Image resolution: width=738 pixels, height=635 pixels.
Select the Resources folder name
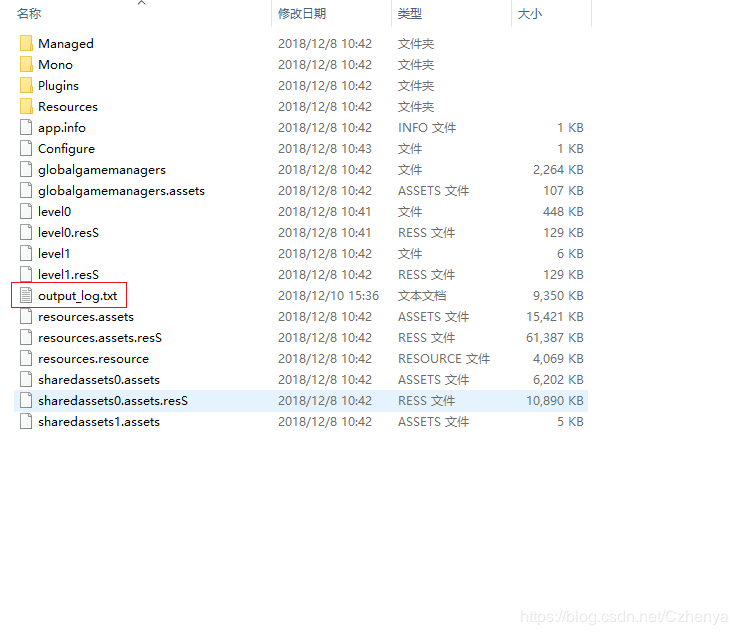(x=68, y=106)
